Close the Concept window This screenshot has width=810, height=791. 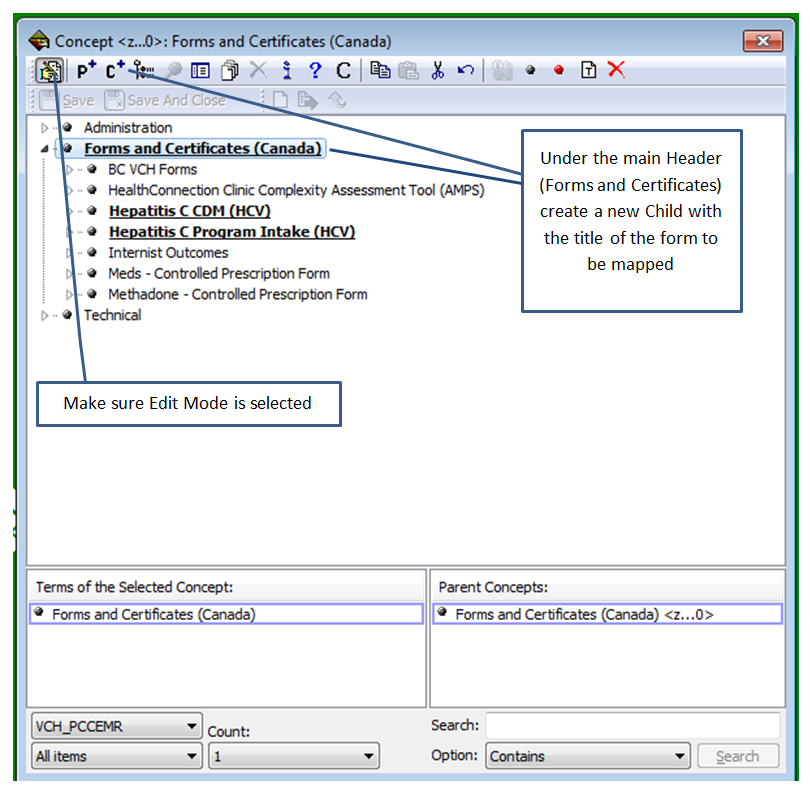(x=763, y=41)
